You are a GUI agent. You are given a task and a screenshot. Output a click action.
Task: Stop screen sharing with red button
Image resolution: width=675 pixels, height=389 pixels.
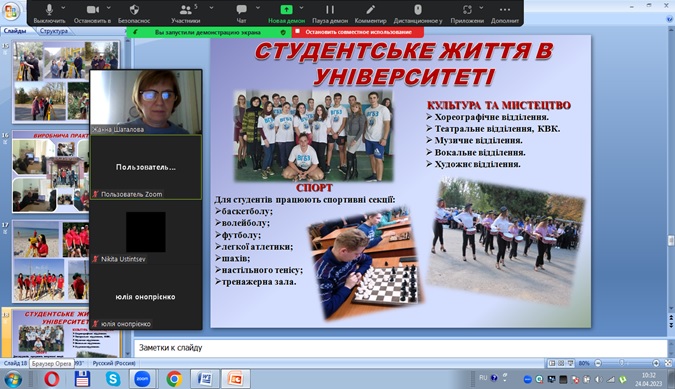358,32
